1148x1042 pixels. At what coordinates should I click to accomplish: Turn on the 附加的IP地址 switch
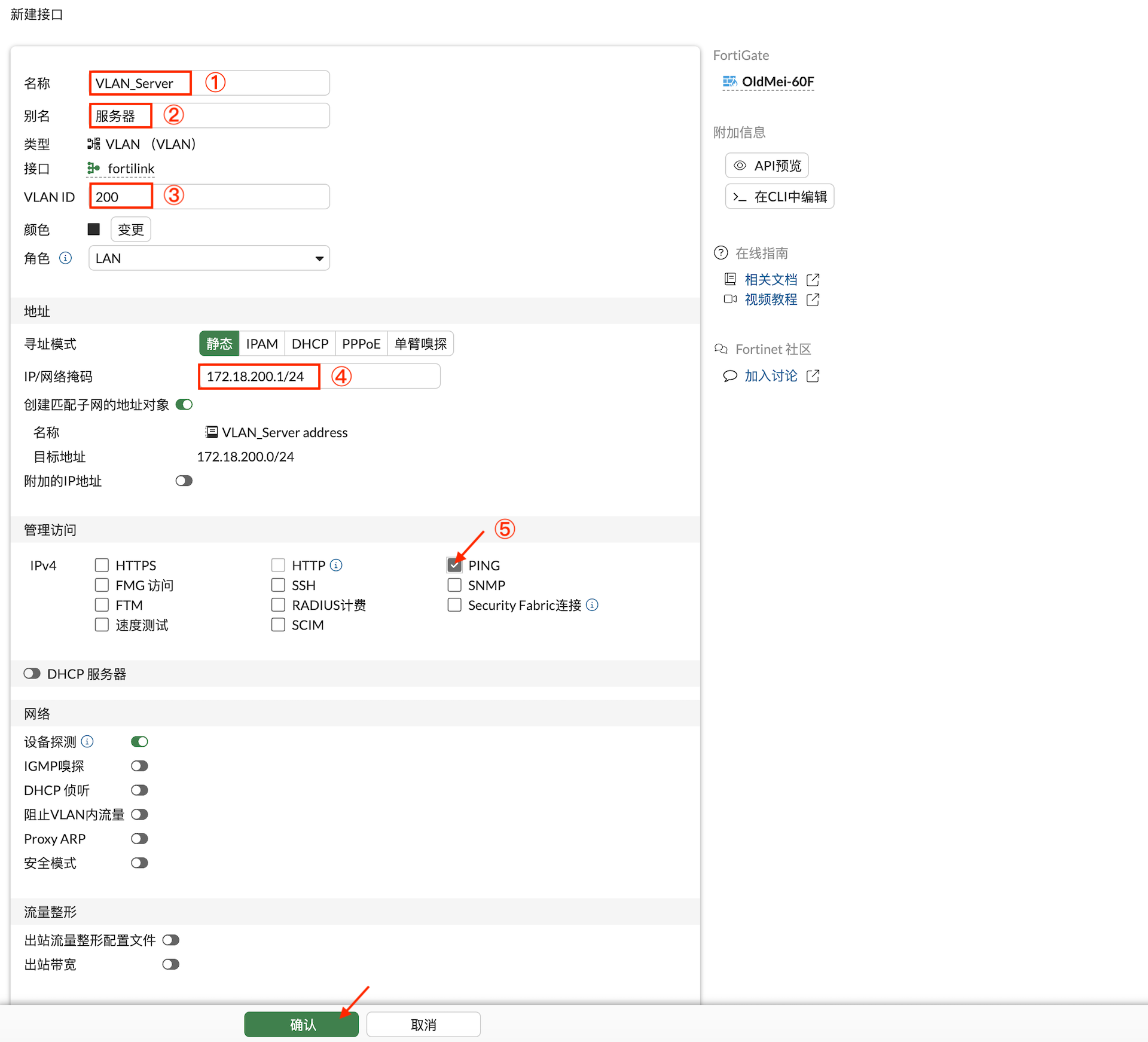(184, 481)
